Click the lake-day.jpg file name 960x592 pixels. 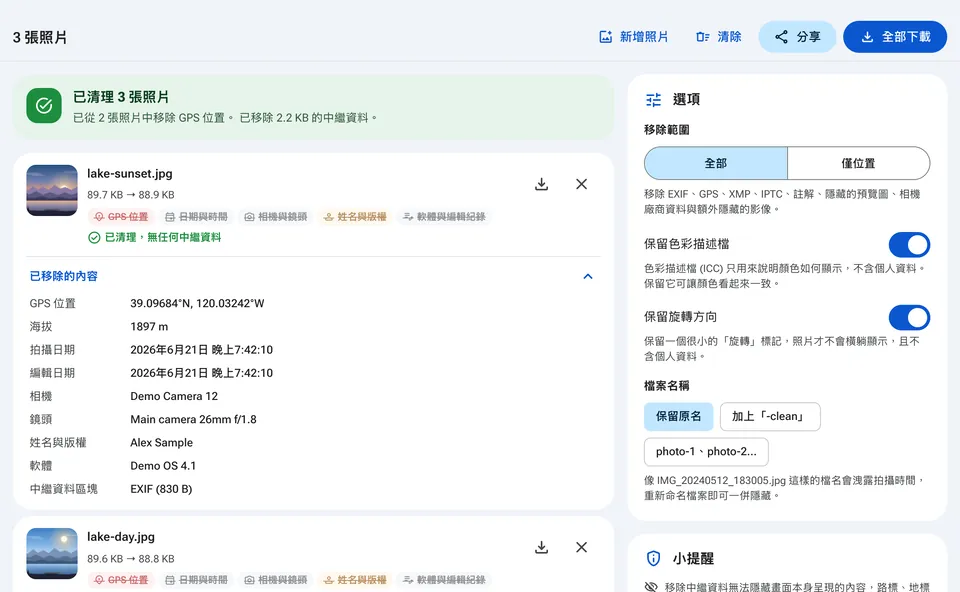[x=121, y=537]
